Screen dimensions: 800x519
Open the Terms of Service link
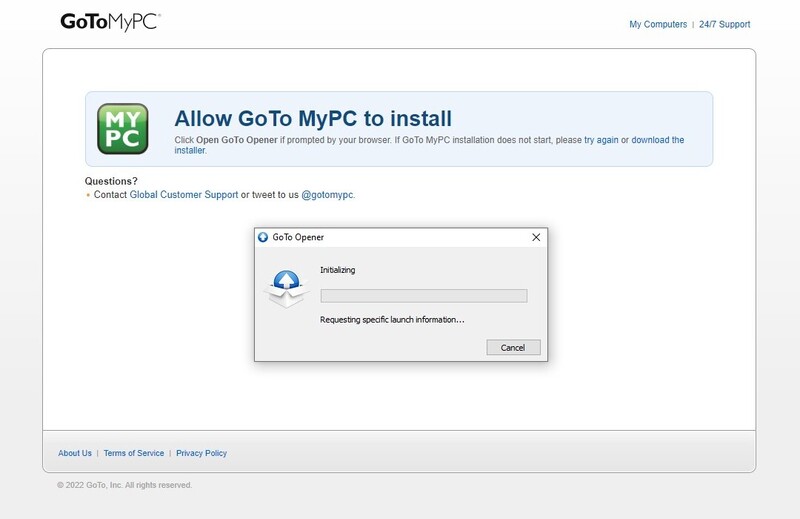point(134,453)
